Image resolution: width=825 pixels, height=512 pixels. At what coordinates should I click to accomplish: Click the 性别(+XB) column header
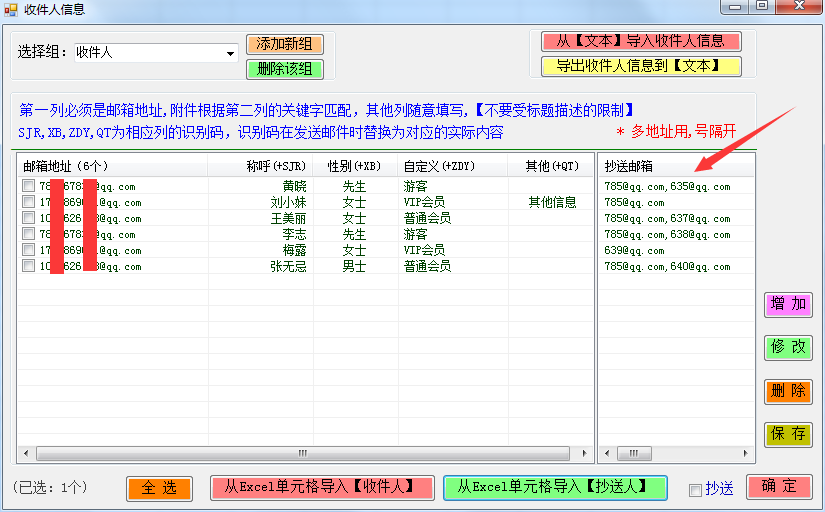coord(355,166)
